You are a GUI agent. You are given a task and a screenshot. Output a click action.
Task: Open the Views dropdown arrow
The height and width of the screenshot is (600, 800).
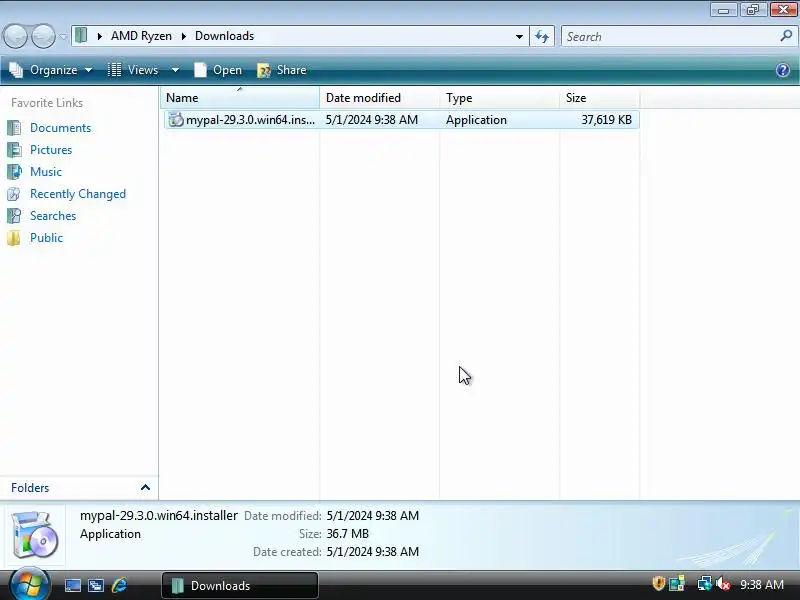click(x=175, y=70)
